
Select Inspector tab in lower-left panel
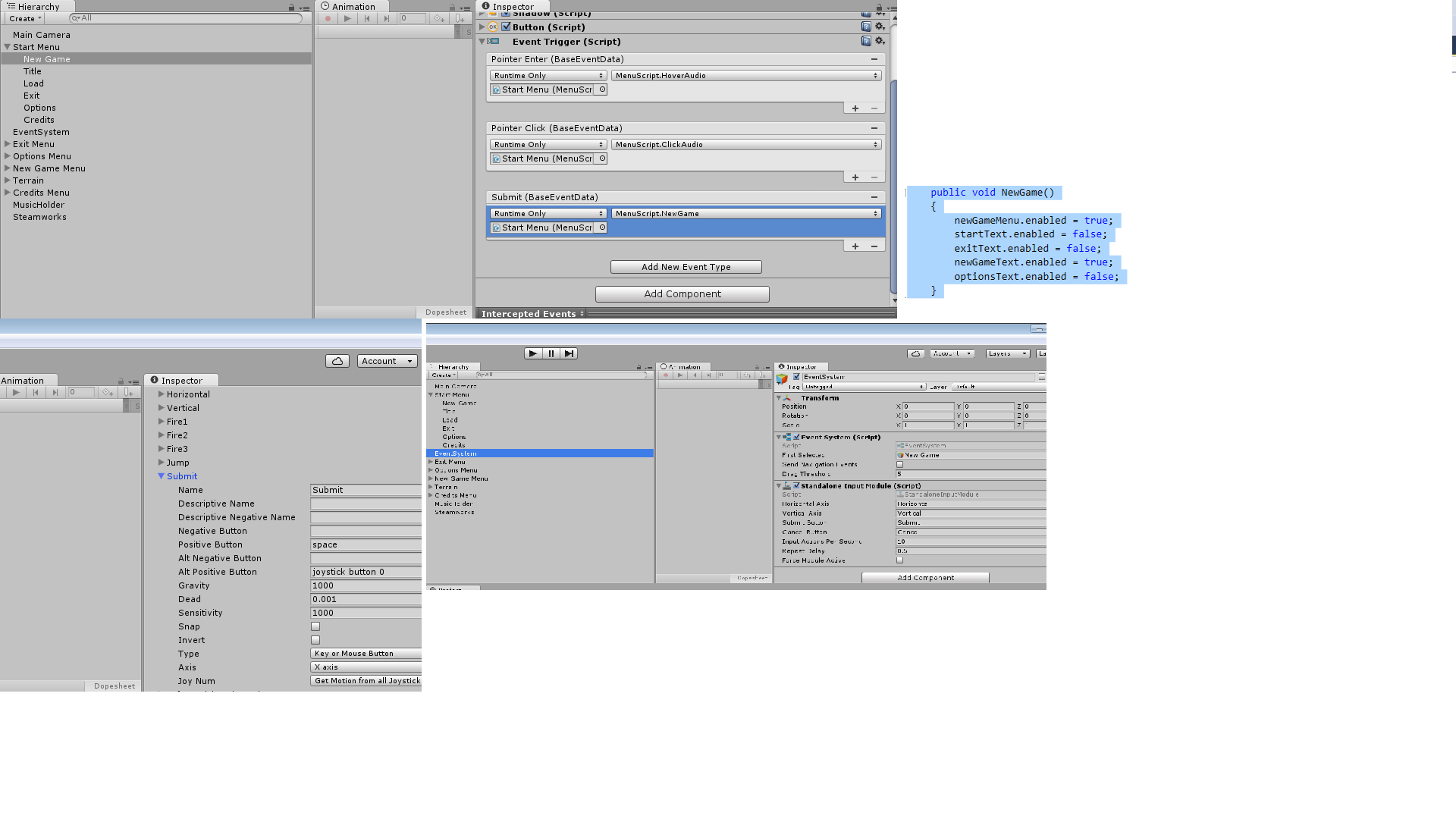tap(181, 381)
